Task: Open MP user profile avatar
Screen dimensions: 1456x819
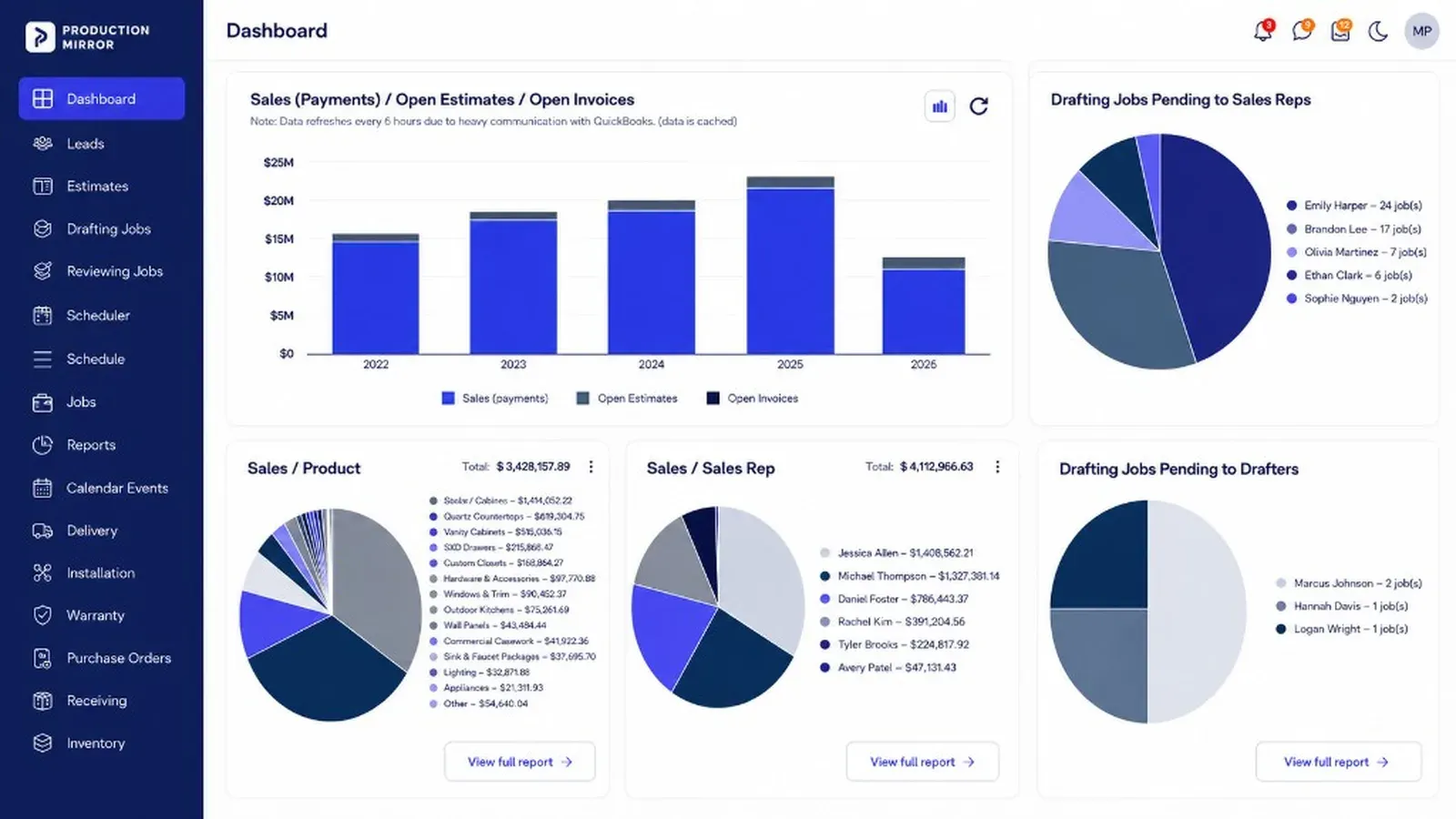Action: pos(1421,31)
